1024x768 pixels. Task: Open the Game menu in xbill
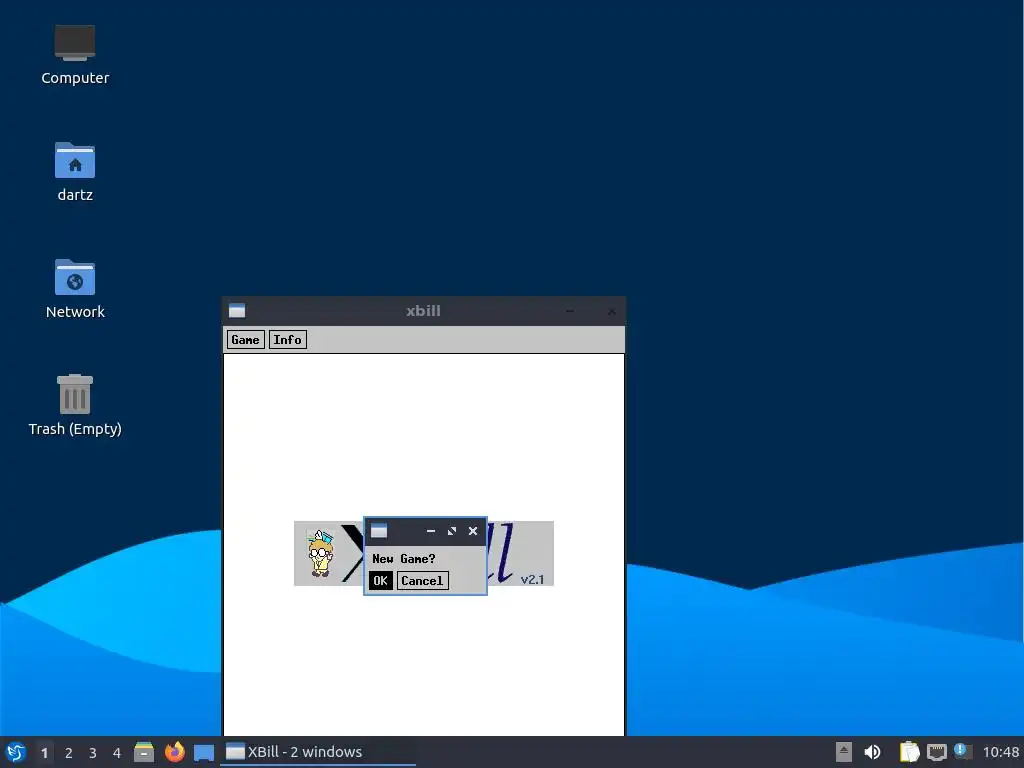point(246,340)
